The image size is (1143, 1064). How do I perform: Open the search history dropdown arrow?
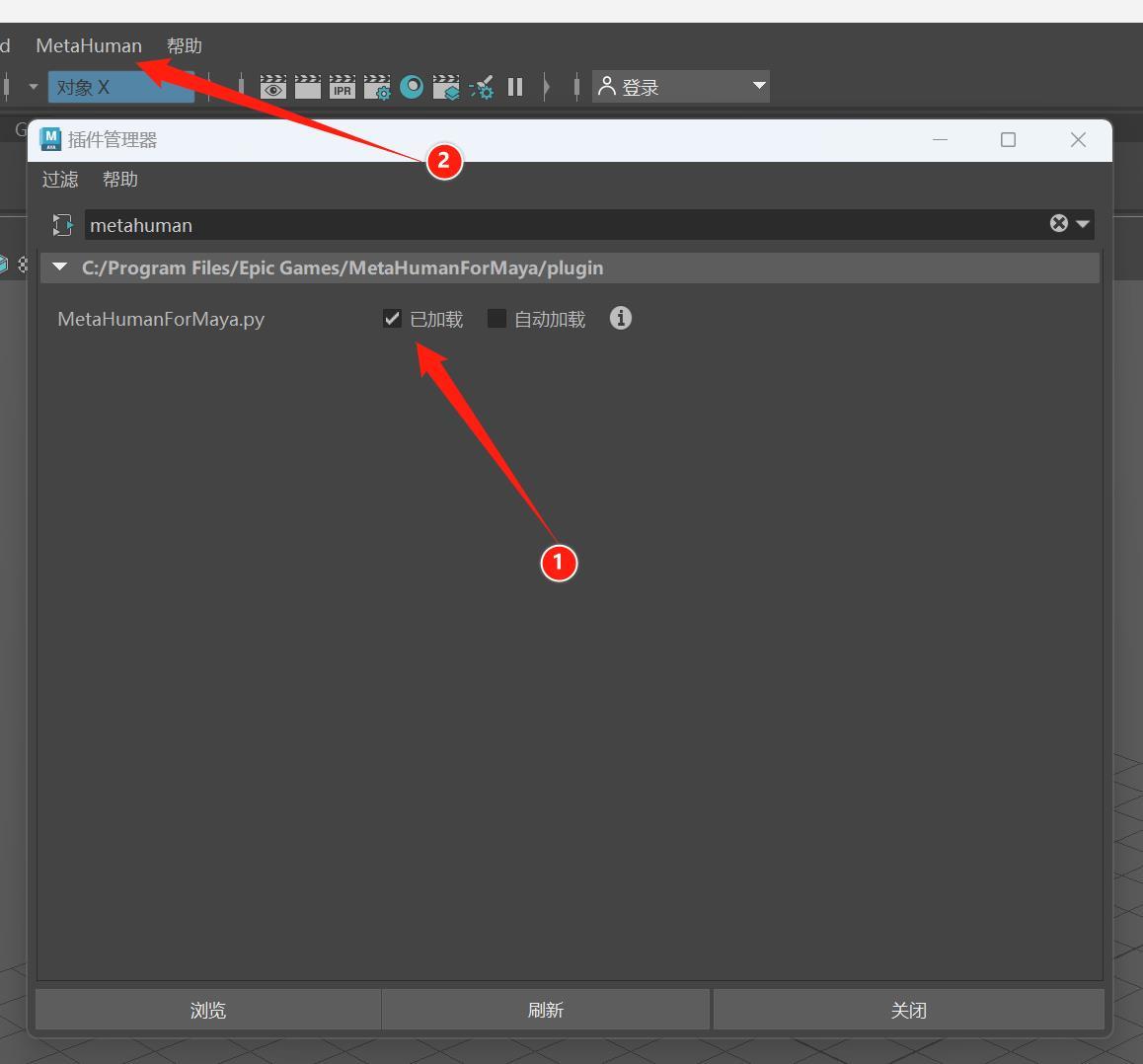pyautogui.click(x=1083, y=224)
